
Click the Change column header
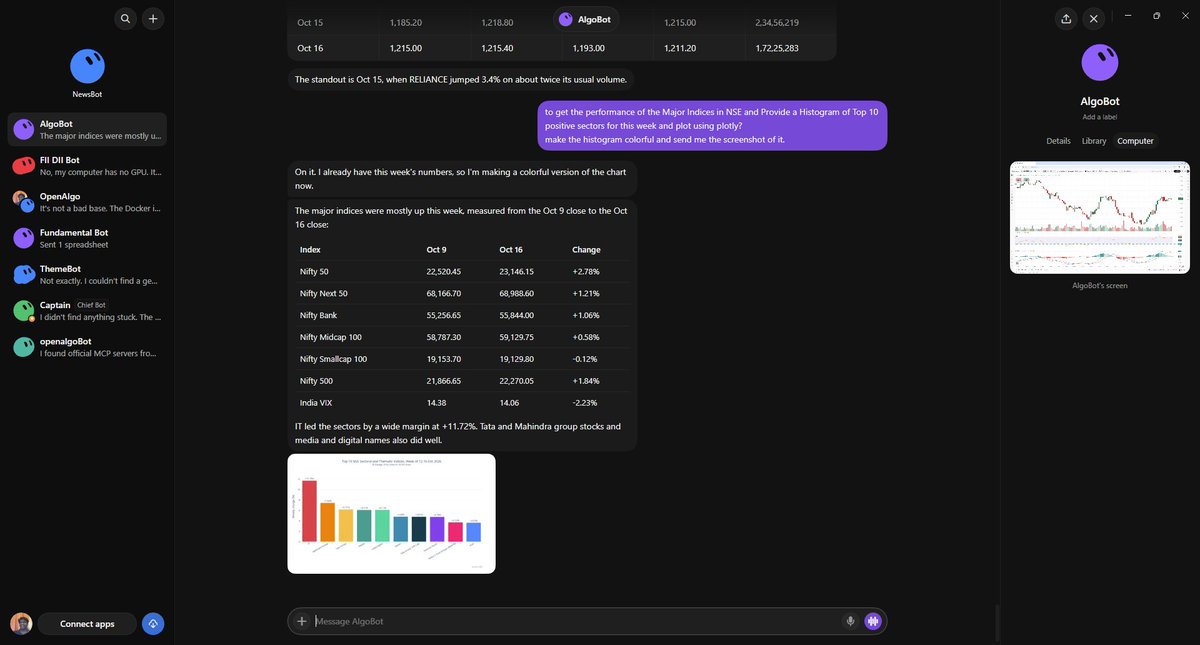point(585,249)
